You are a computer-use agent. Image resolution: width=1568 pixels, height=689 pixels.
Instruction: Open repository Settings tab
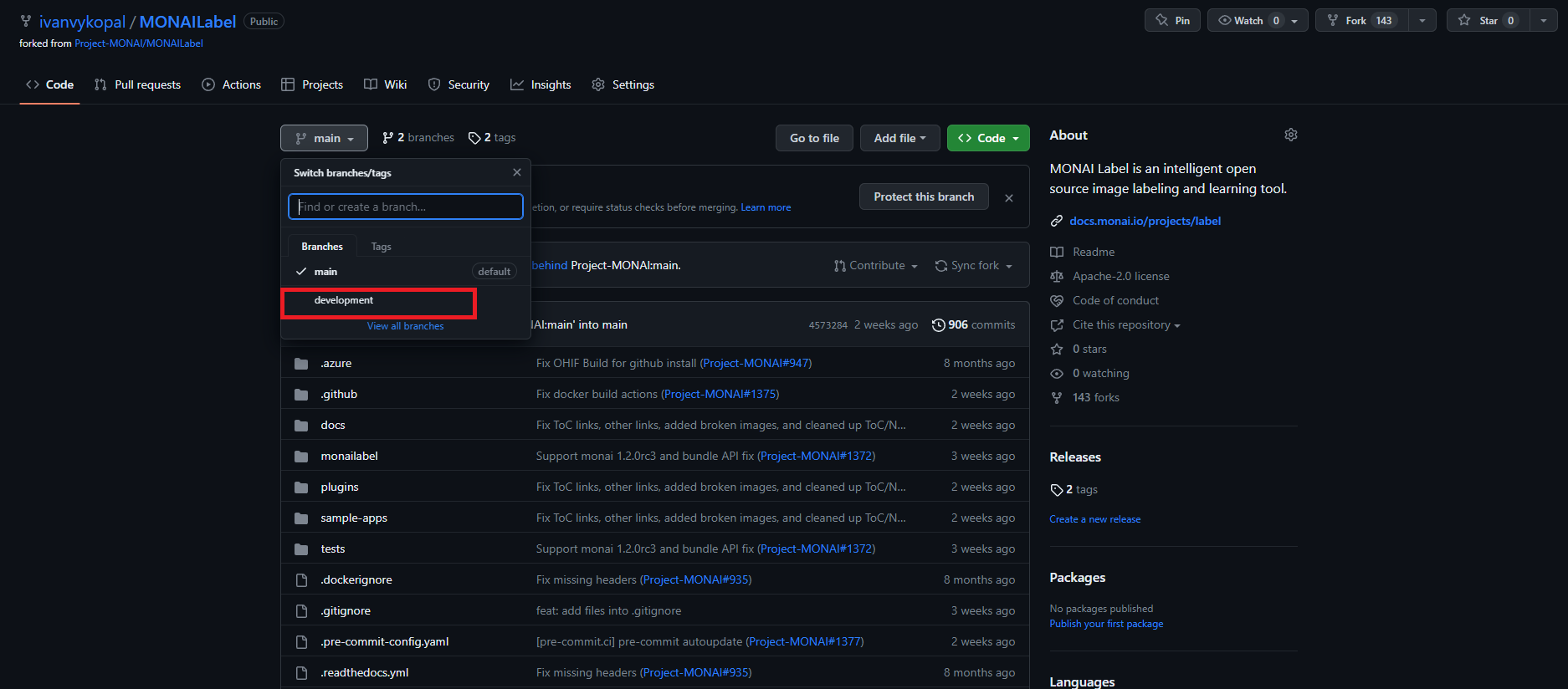tap(623, 84)
